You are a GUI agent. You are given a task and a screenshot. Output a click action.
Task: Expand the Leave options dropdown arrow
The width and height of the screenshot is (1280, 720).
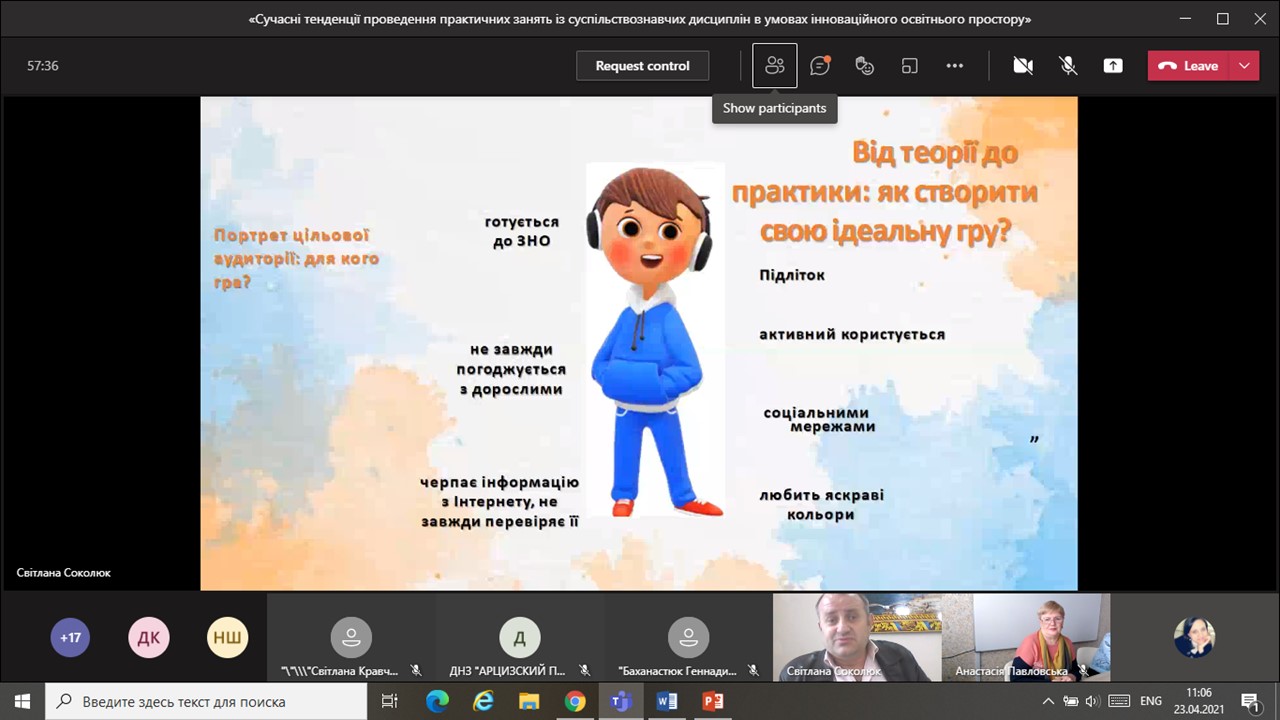click(1244, 66)
